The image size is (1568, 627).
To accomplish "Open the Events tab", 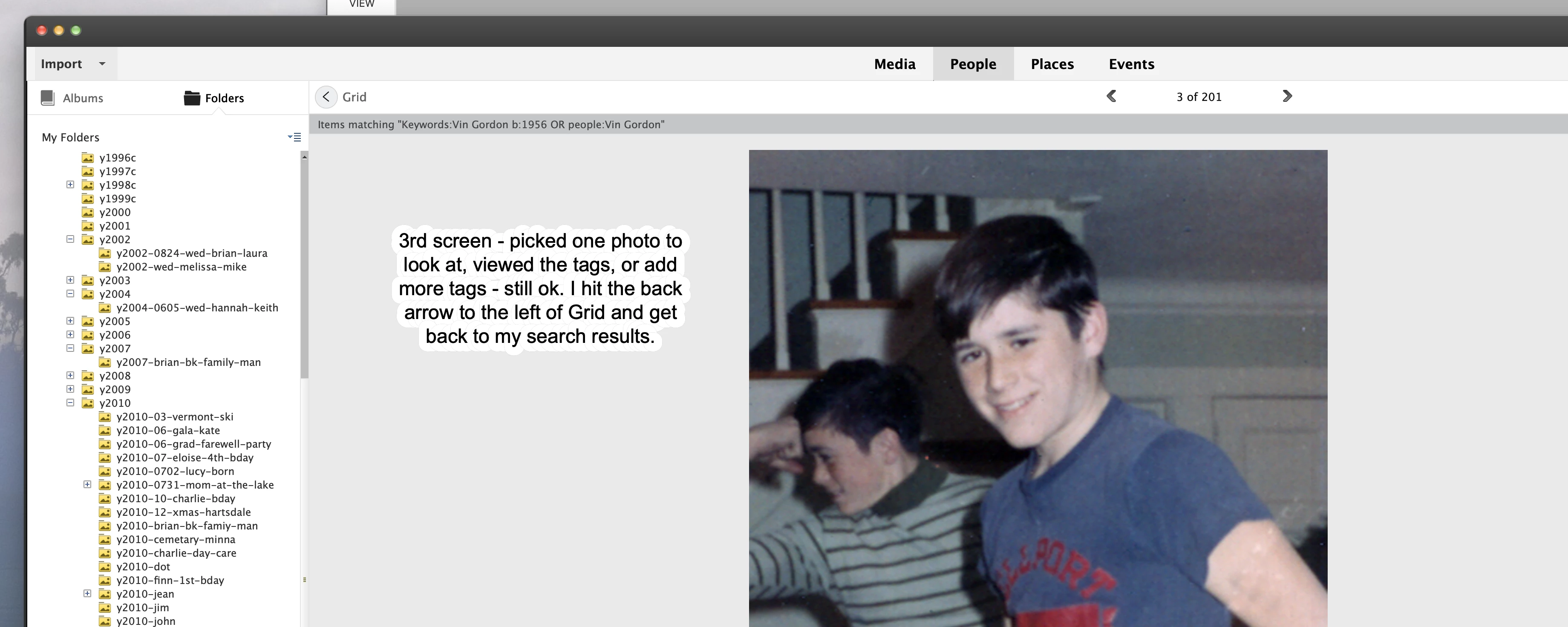I will coord(1131,64).
